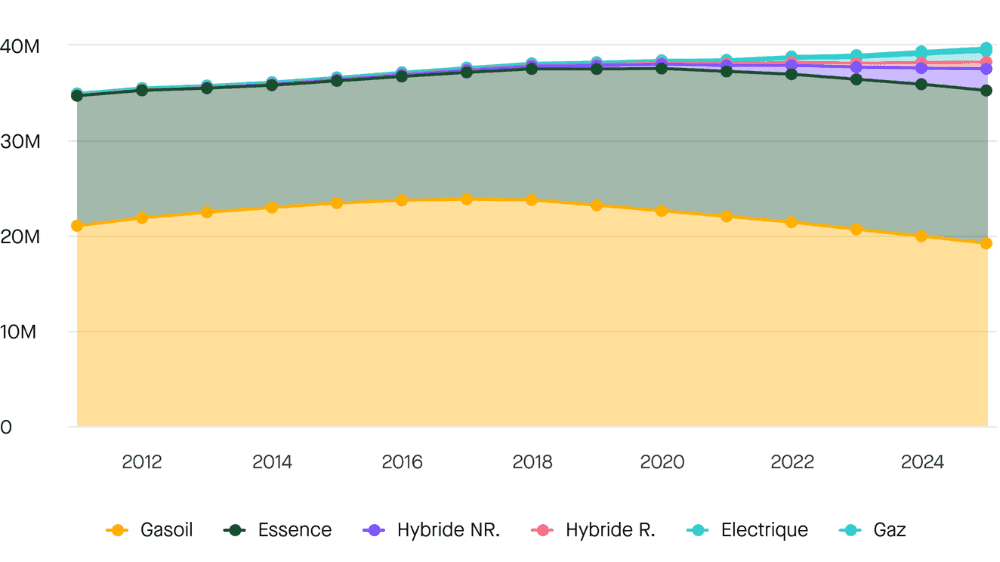Select the Gasoil point at 2018
This screenshot has height=562, width=1000.
(x=532, y=200)
